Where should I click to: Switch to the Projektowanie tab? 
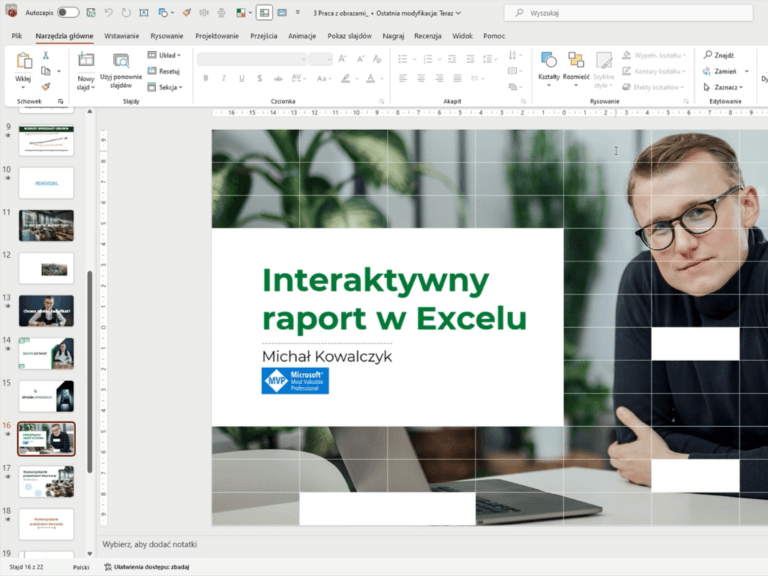pyautogui.click(x=217, y=36)
